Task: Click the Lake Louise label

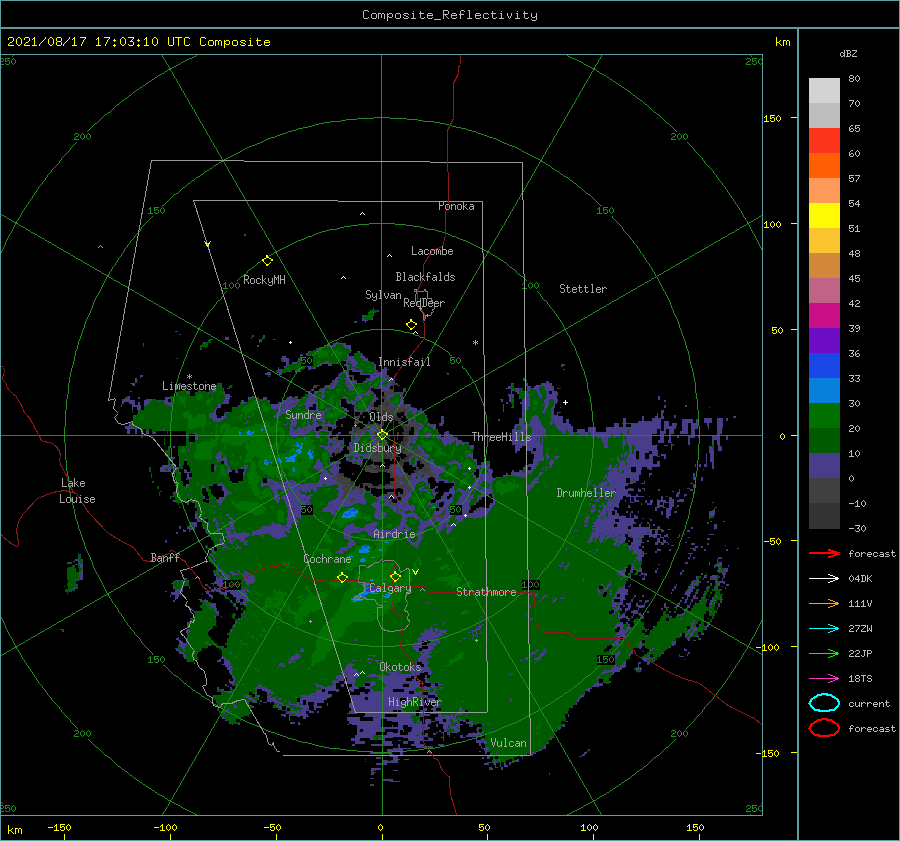Action: tap(77, 491)
